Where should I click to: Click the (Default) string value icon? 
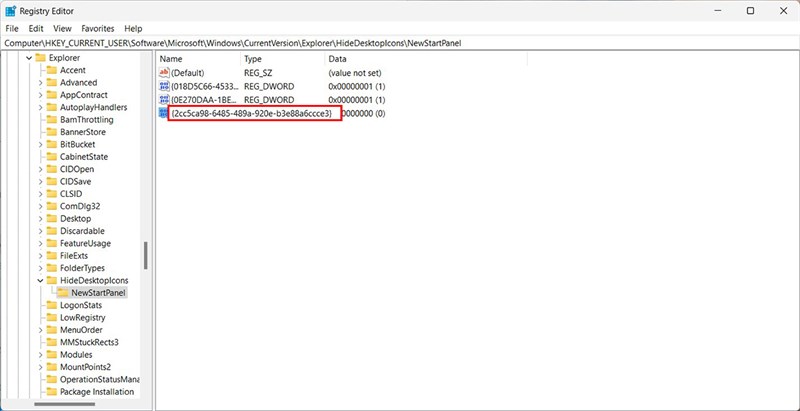point(164,73)
